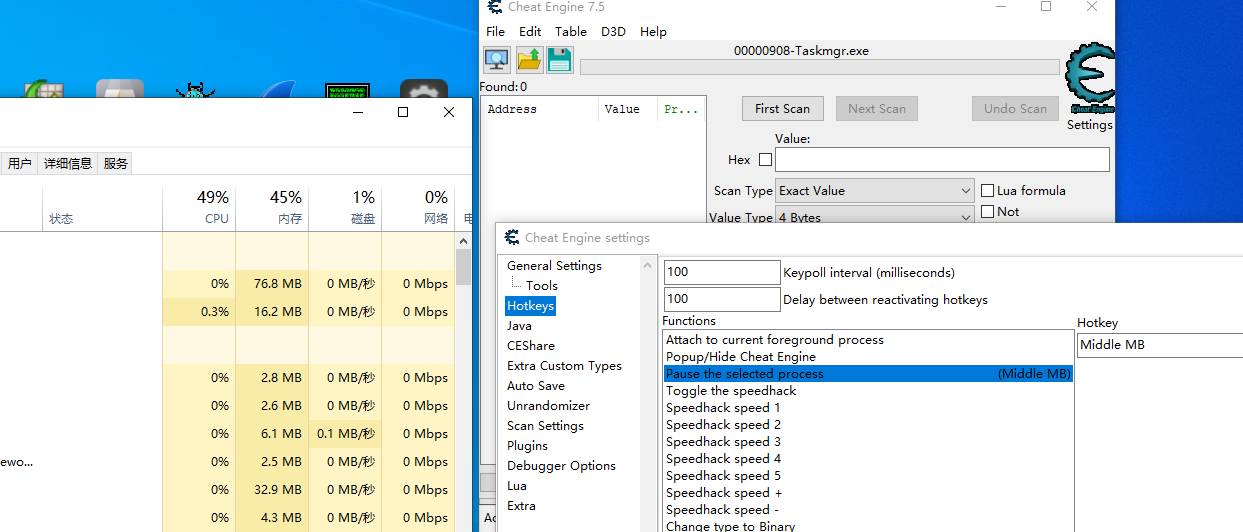The height and width of the screenshot is (532, 1243).
Task: Select 'Speedhack speed +' function
Action: tap(868, 493)
